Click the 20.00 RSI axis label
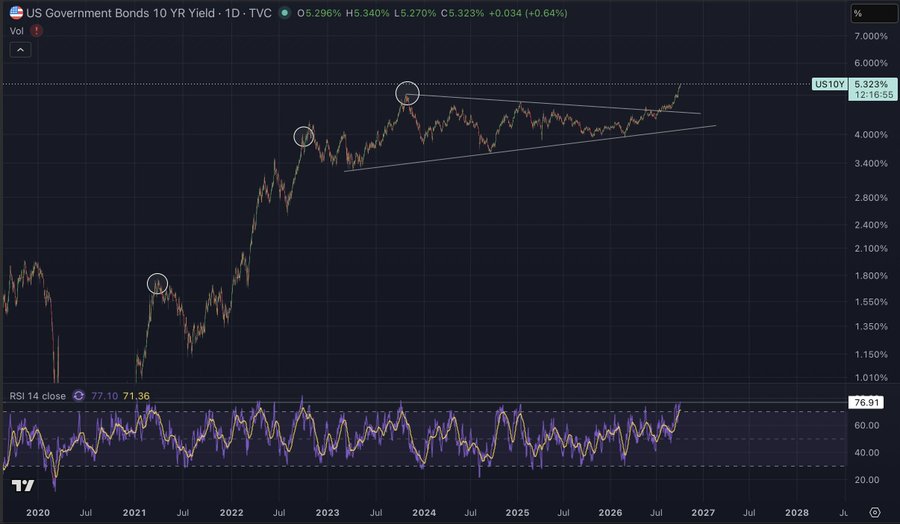 [x=867, y=480]
